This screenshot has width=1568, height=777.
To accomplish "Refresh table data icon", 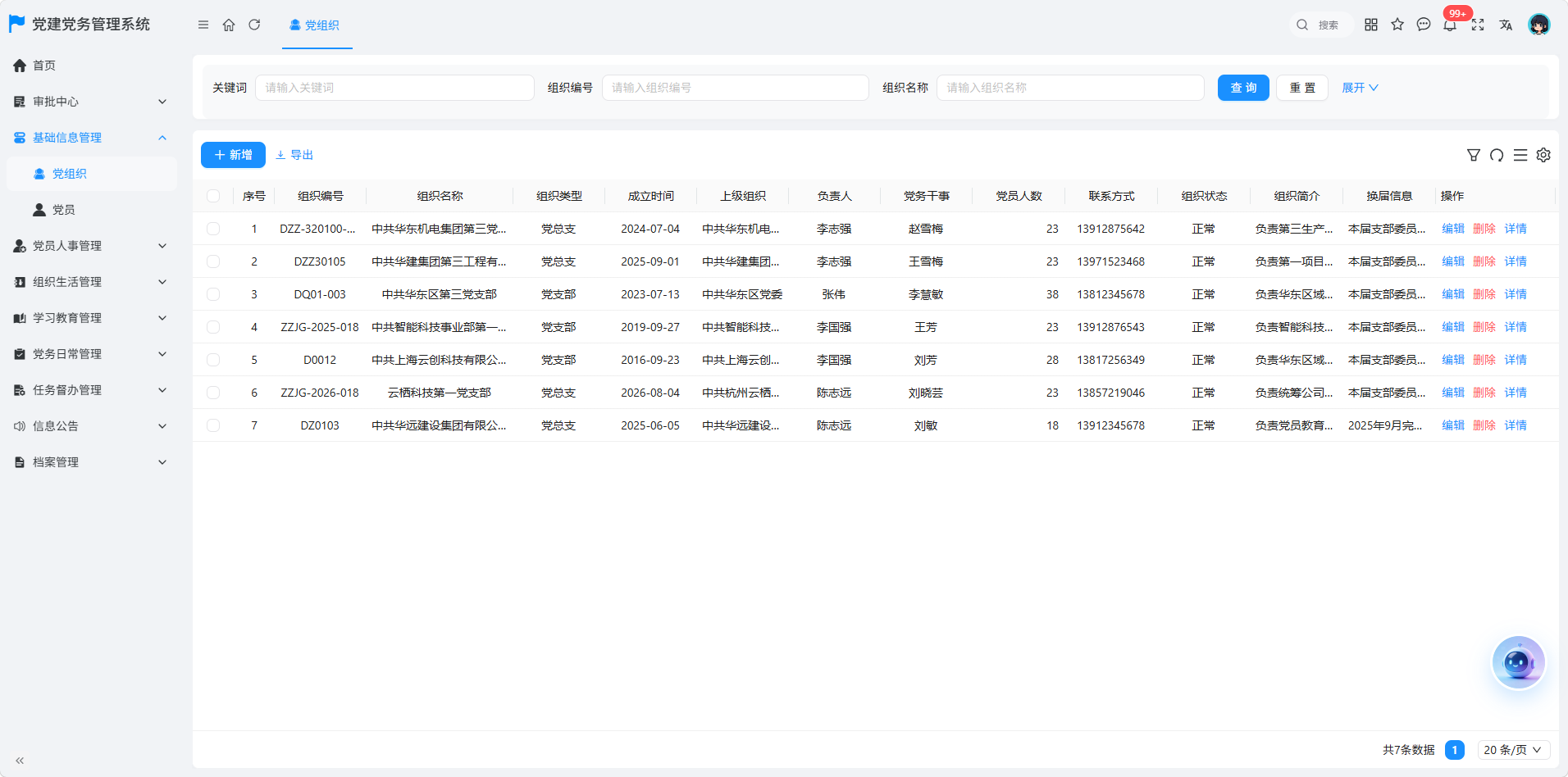I will (1497, 155).
